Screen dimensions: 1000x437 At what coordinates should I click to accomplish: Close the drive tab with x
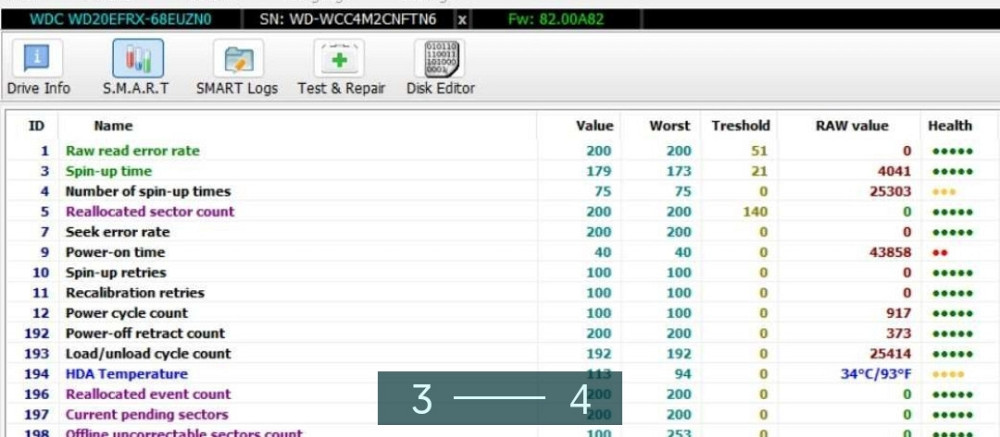point(462,19)
